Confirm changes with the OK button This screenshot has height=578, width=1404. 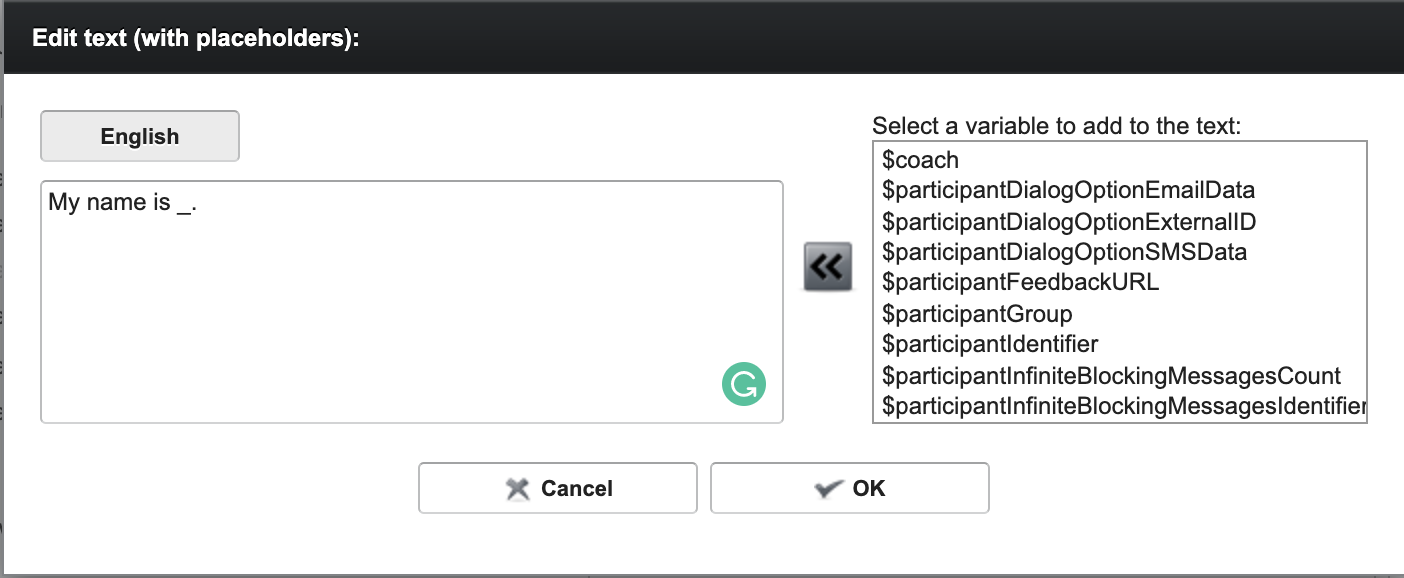[849, 488]
